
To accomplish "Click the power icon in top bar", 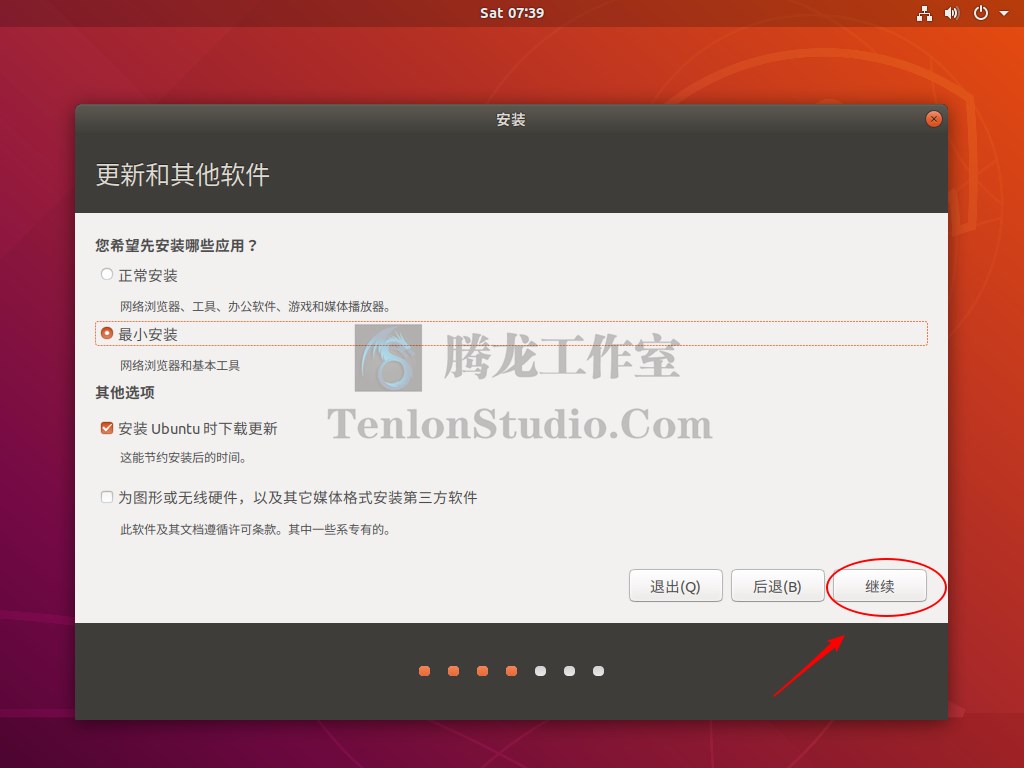I will pyautogui.click(x=980, y=13).
